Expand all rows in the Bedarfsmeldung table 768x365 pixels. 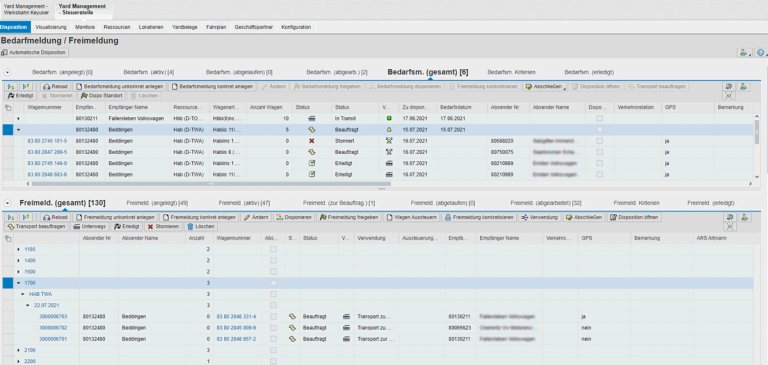11,87
